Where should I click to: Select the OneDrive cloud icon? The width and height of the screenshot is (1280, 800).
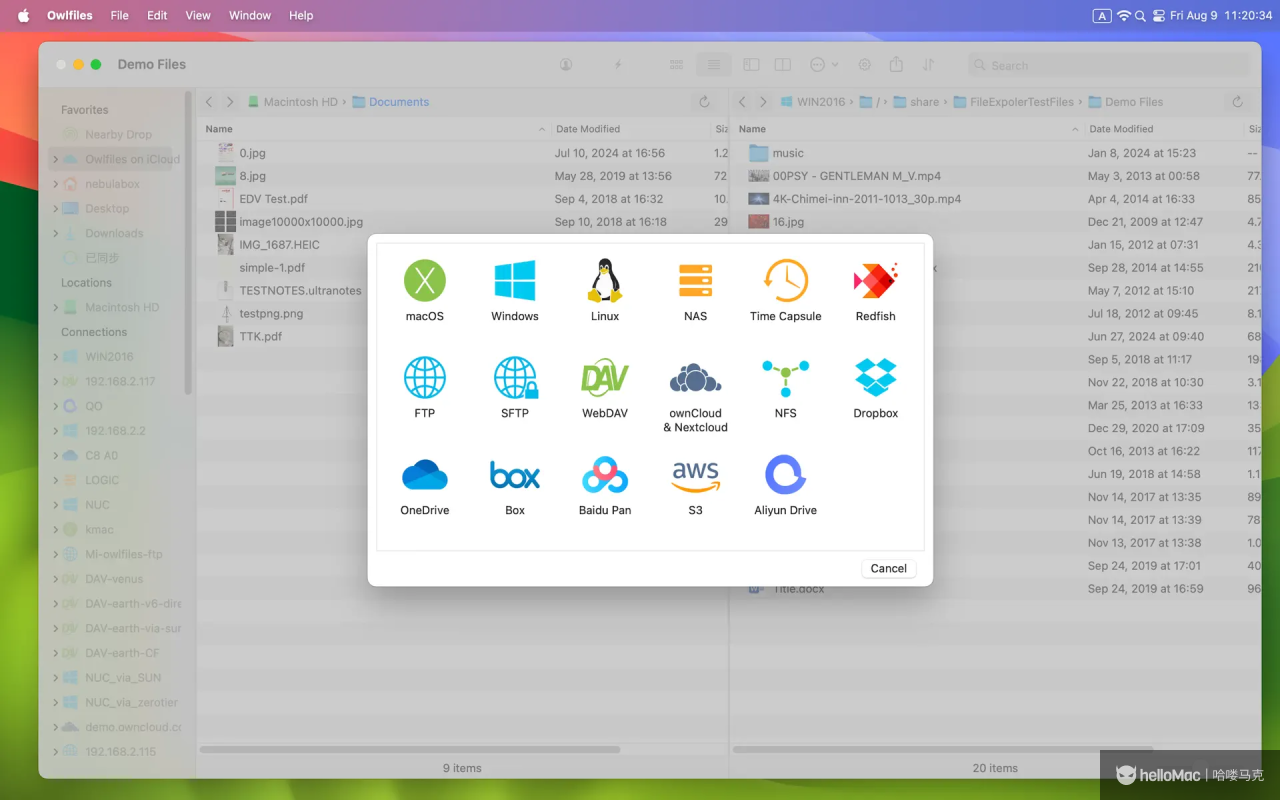point(424,475)
